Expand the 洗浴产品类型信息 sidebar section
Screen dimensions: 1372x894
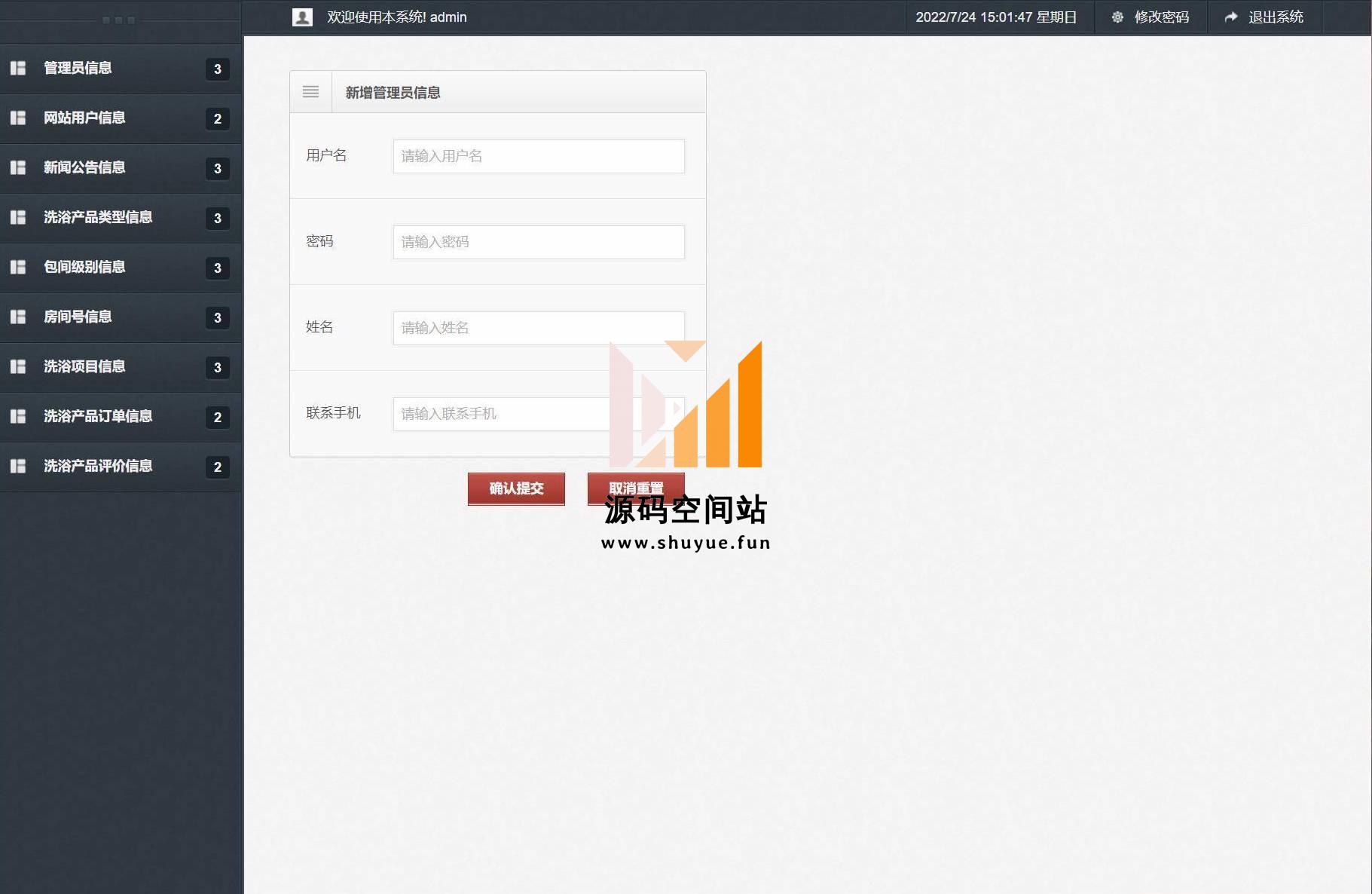[x=98, y=218]
